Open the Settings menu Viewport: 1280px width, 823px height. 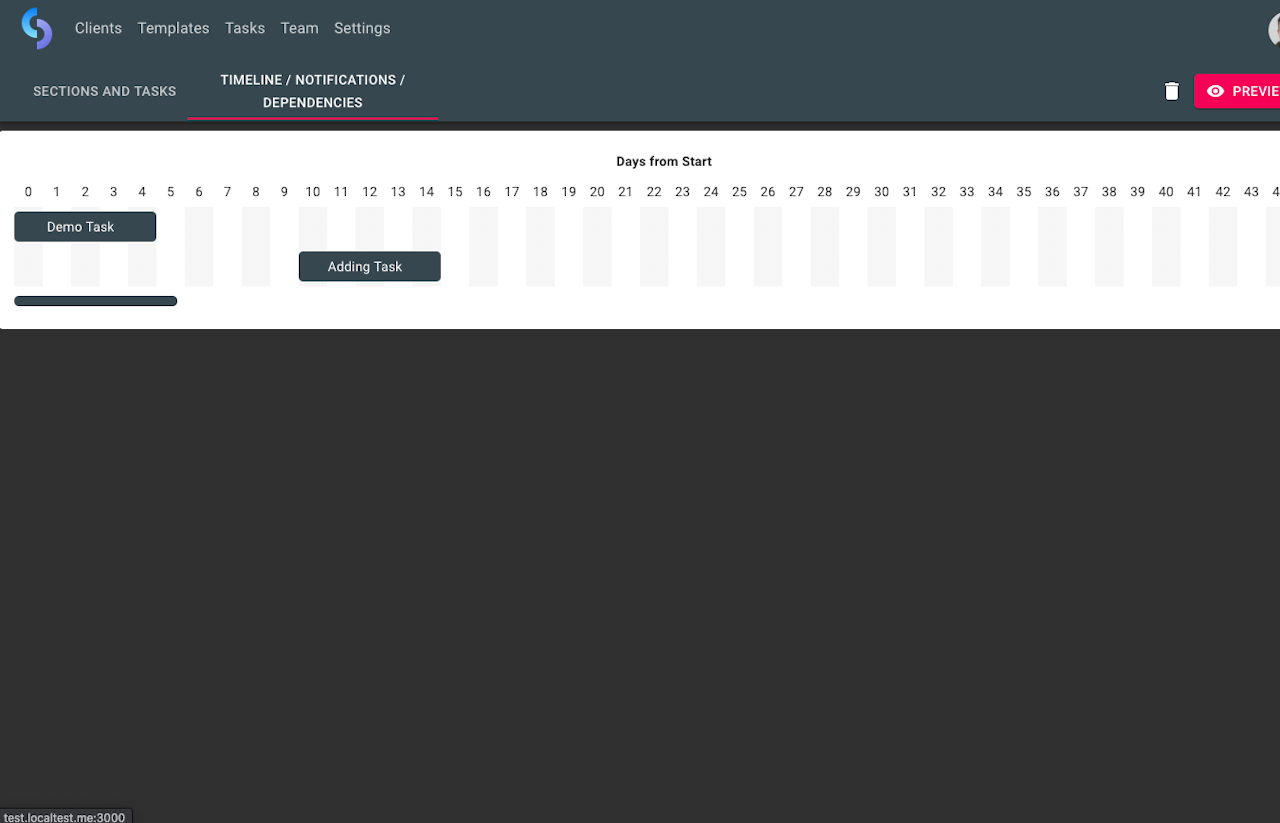tap(362, 28)
